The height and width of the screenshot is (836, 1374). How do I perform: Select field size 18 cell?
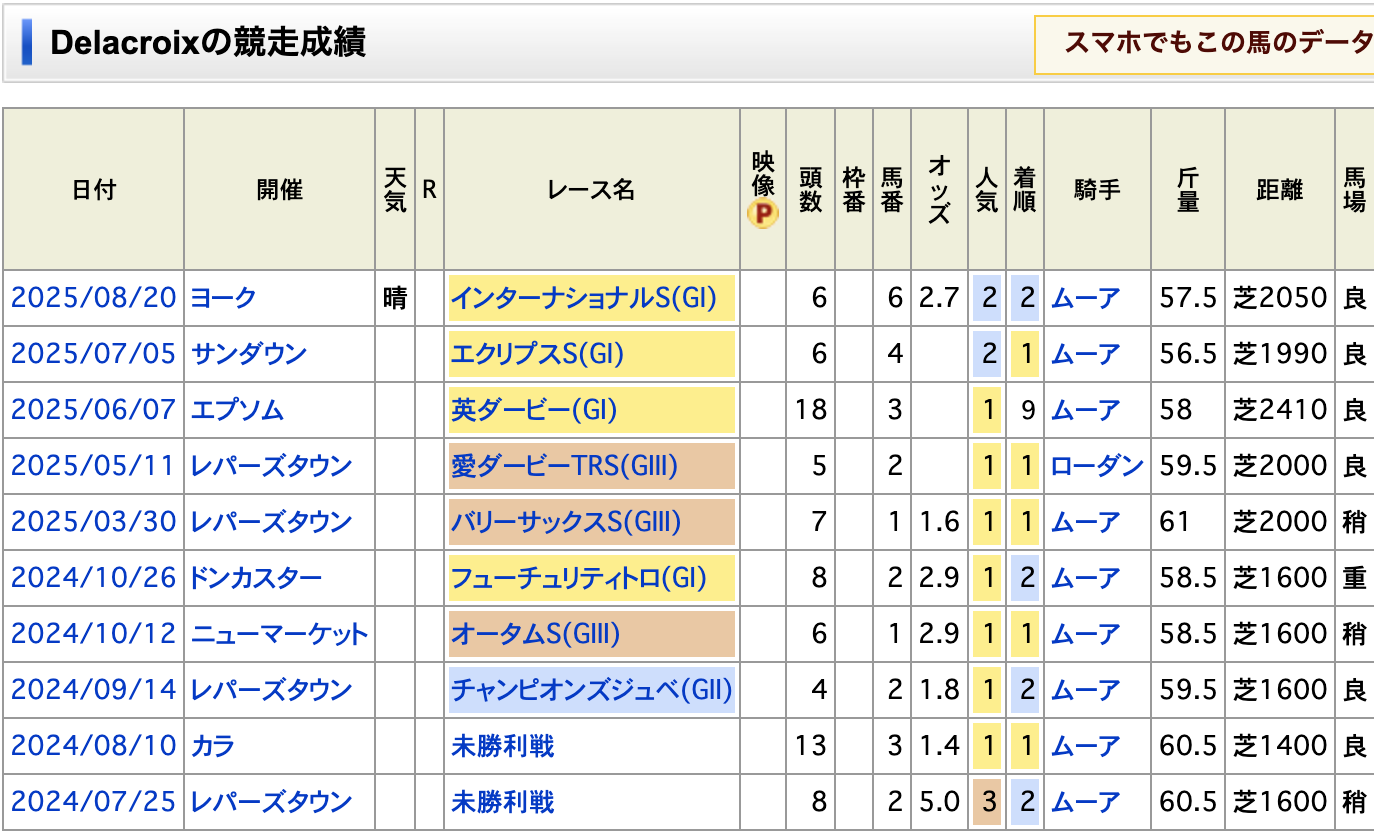[810, 410]
